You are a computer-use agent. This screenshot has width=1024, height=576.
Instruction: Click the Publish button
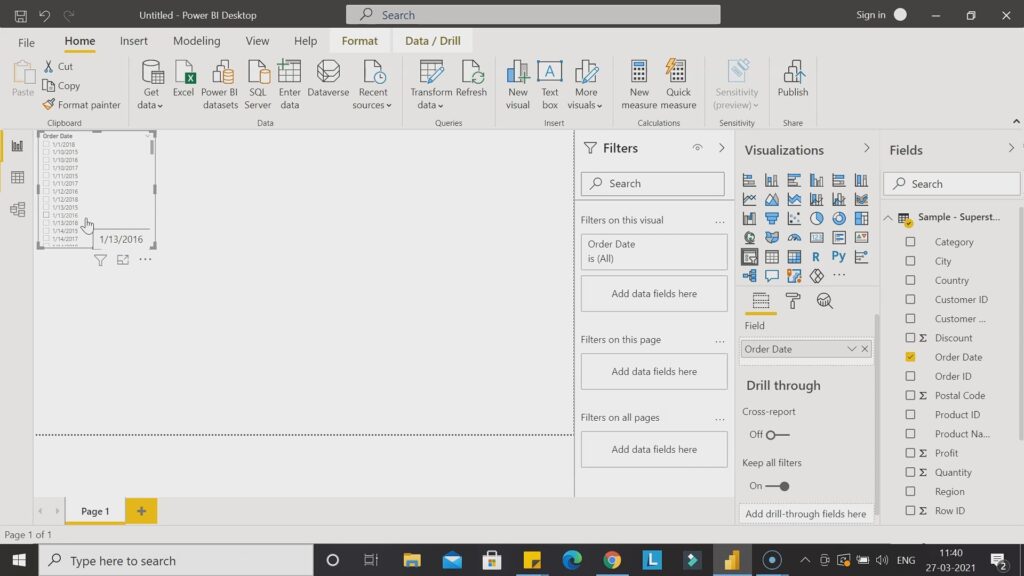(x=792, y=84)
